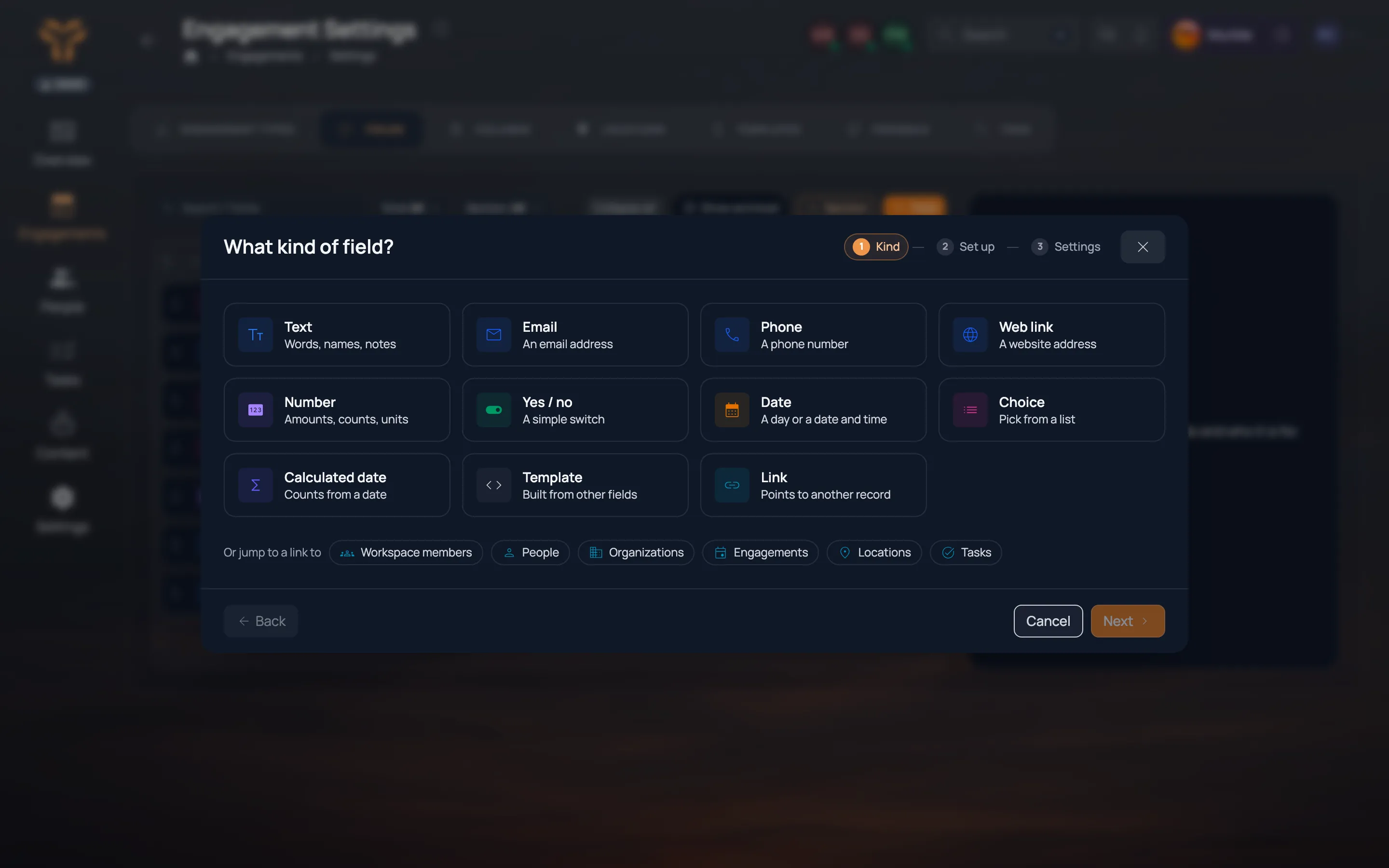Screen dimensions: 1389x868
Task: Select the Choice list icon
Action: coord(970,410)
